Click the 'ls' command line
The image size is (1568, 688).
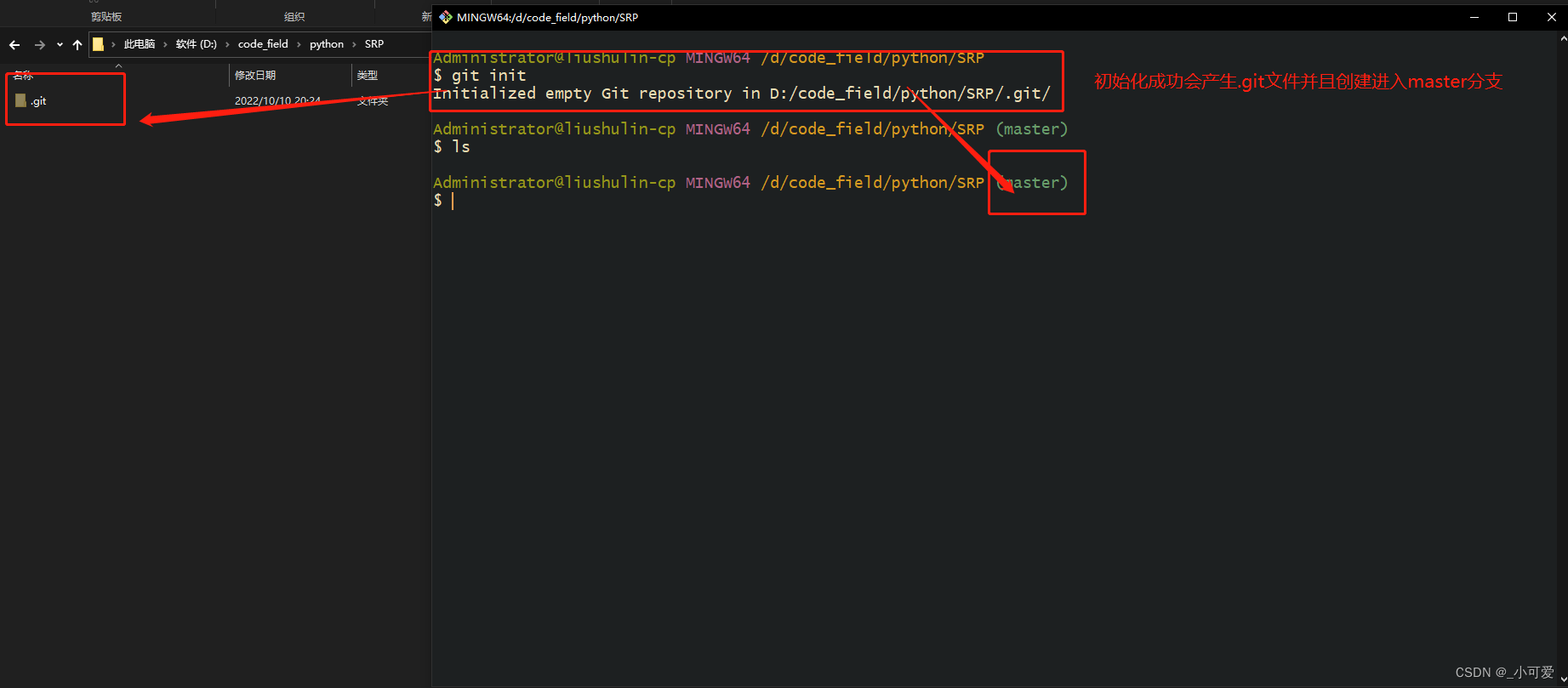pos(452,147)
